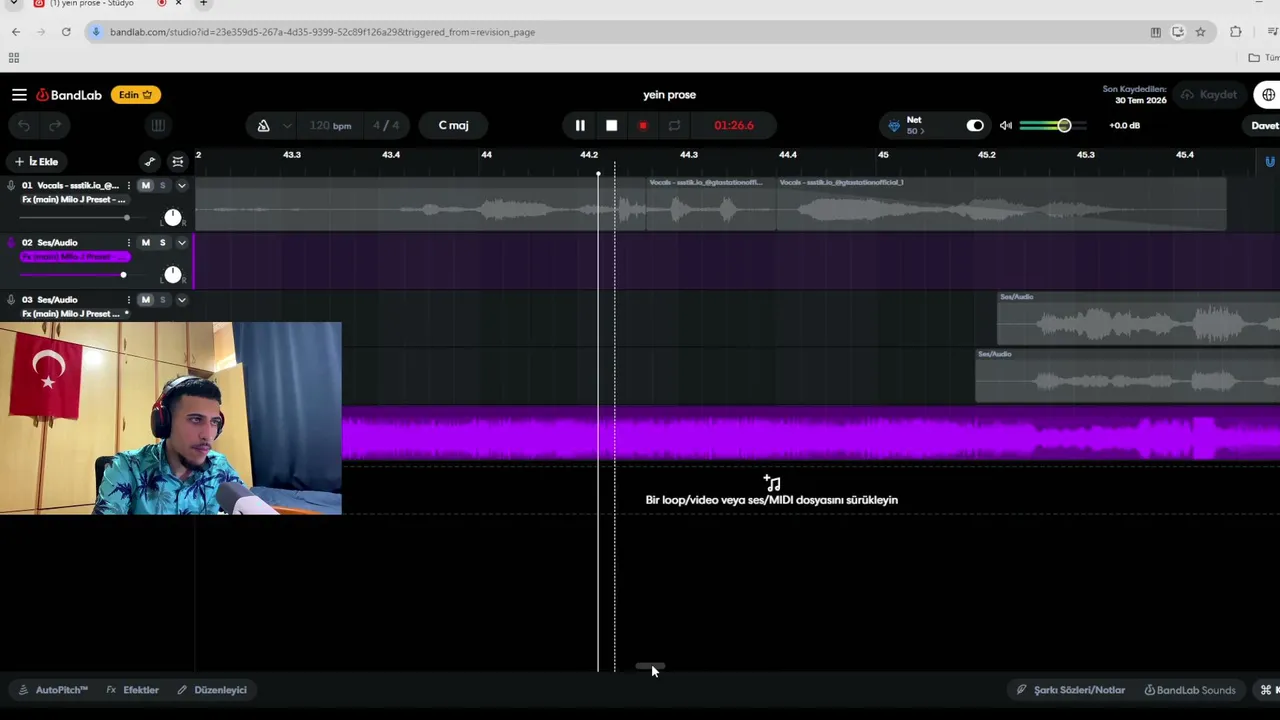This screenshot has width=1280, height=720.
Task: Click the İz Ekle add track button
Action: coord(36,162)
